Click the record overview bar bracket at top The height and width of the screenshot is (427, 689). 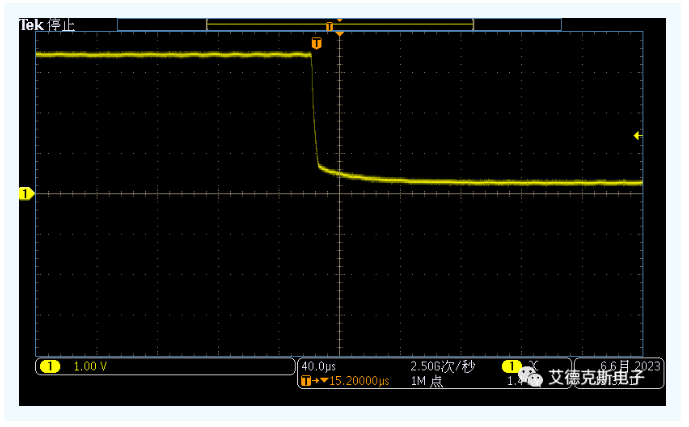[340, 25]
